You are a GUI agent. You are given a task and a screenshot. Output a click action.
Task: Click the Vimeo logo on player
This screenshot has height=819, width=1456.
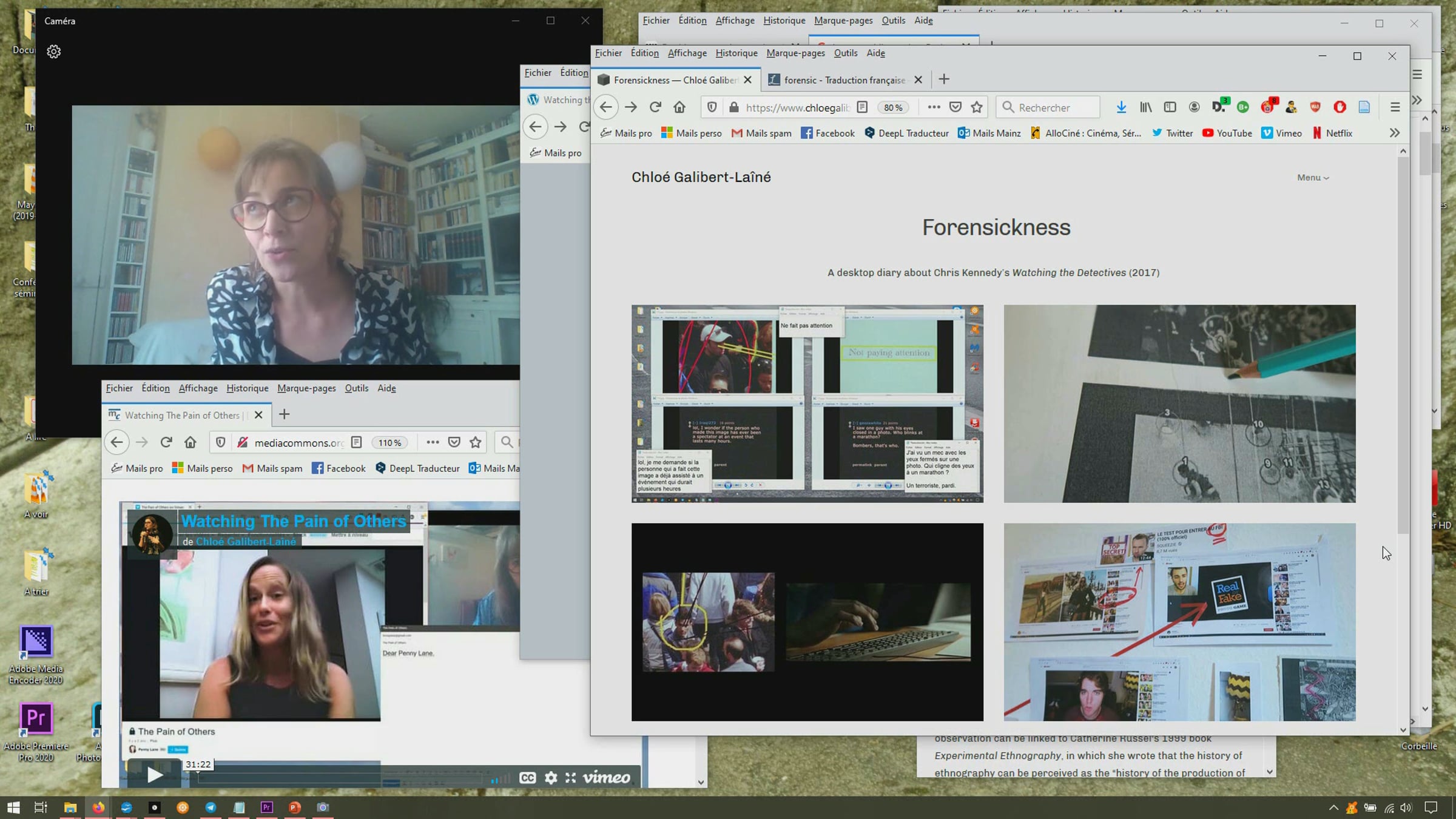pos(607,778)
